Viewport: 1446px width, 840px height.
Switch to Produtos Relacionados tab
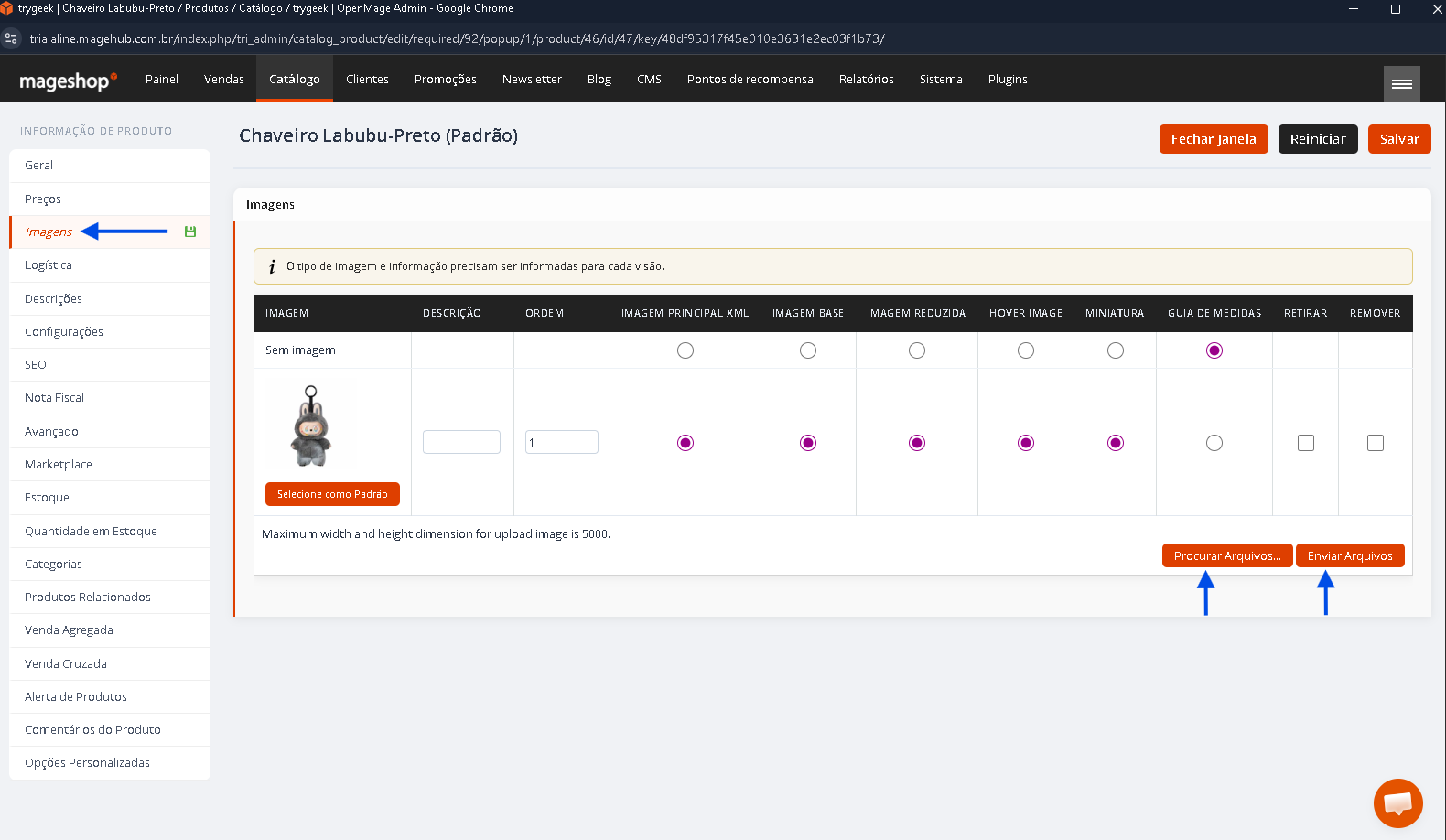click(110, 597)
